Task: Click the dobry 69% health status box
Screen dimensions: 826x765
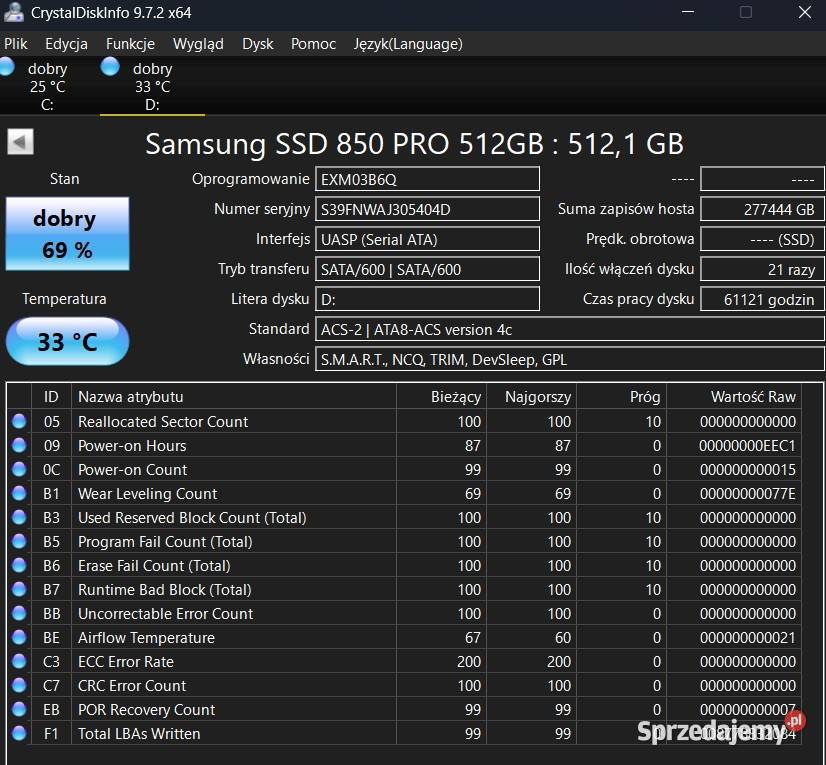Action: (66, 232)
